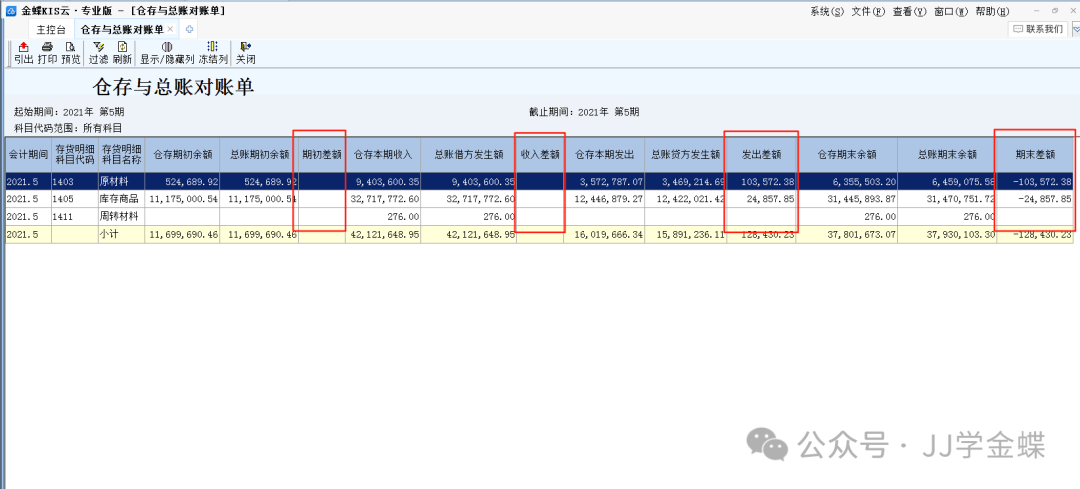Open the 帮助(H) menu
This screenshot has width=1080, height=489.
[x=991, y=11]
